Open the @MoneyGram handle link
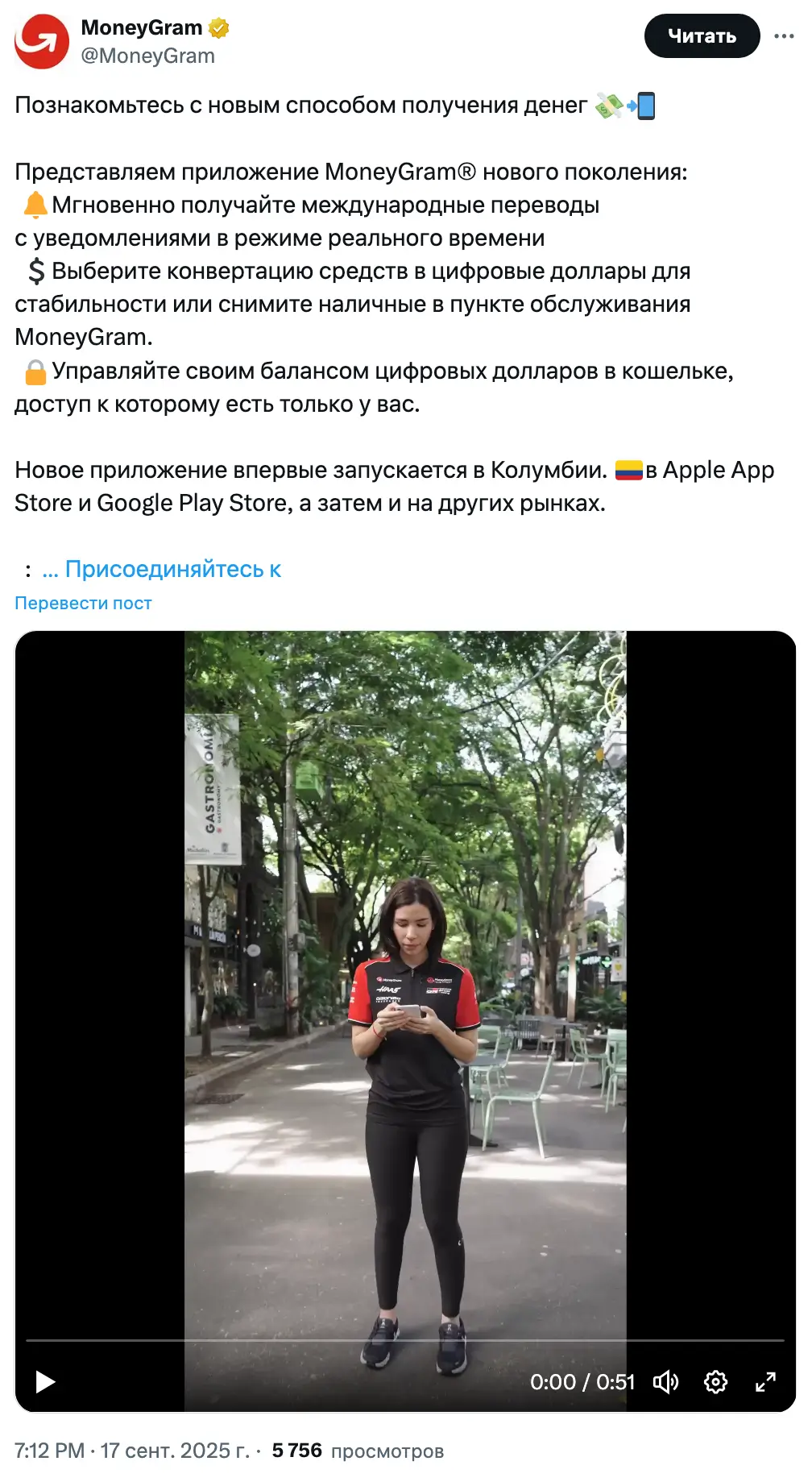Screen dimensions: 812x1482 [148, 56]
